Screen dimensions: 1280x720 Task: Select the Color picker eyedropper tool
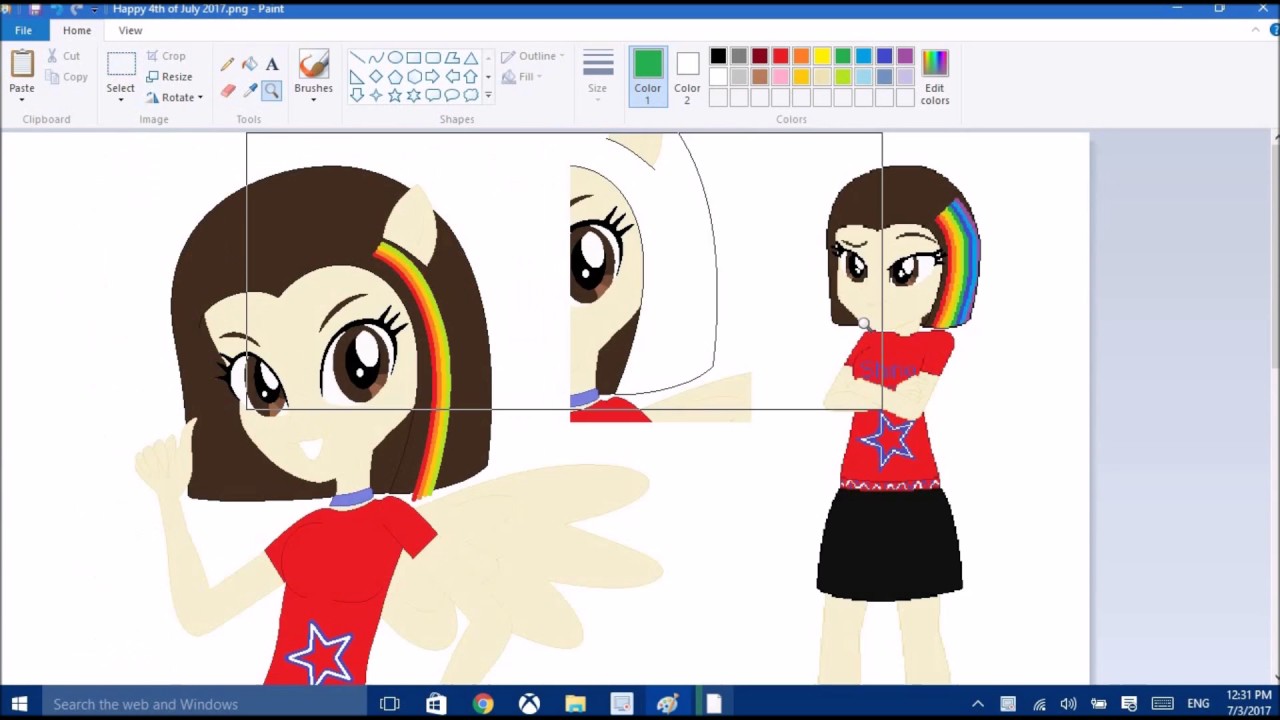click(x=250, y=91)
